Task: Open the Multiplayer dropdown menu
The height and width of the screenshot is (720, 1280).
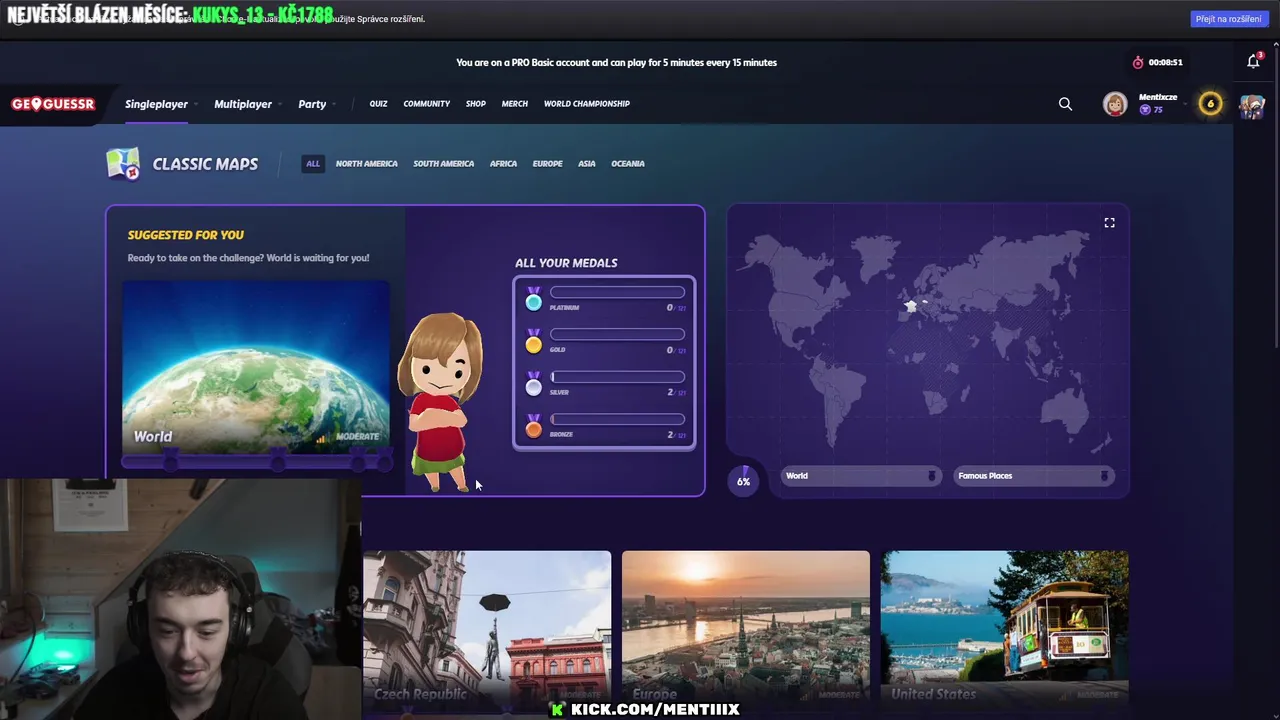Action: (248, 104)
